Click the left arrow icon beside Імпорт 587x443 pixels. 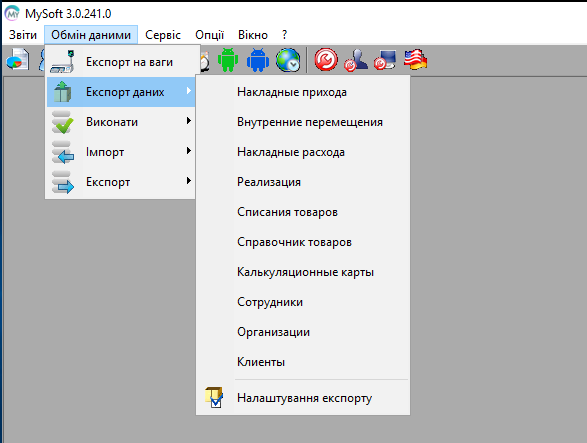point(63,152)
